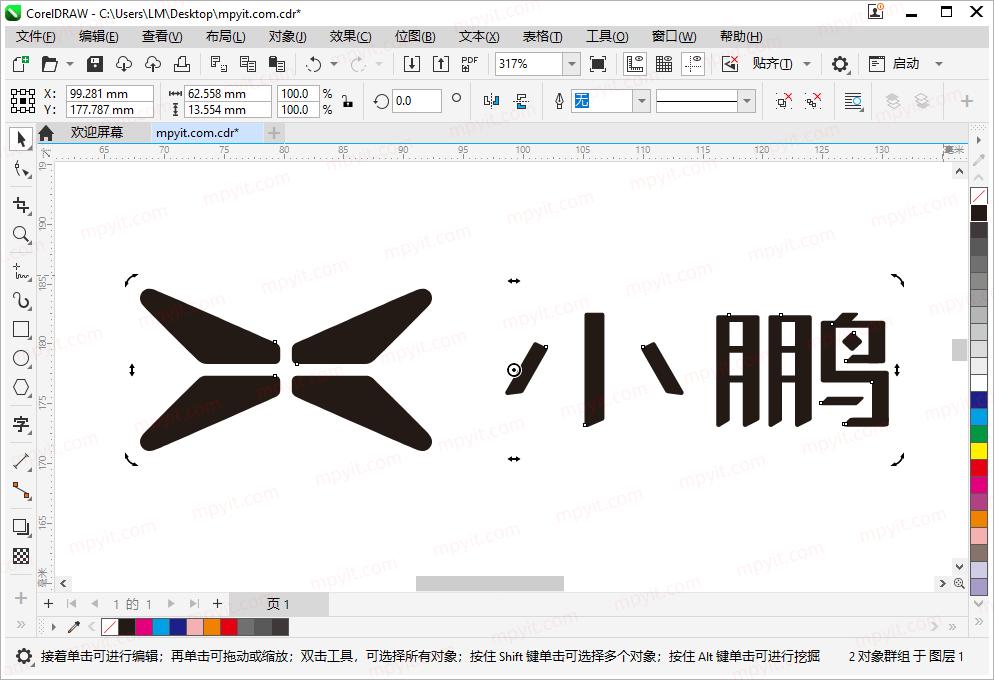The image size is (994, 680).
Task: Expand the 贴齐 snap options dropdown
Action: [806, 62]
